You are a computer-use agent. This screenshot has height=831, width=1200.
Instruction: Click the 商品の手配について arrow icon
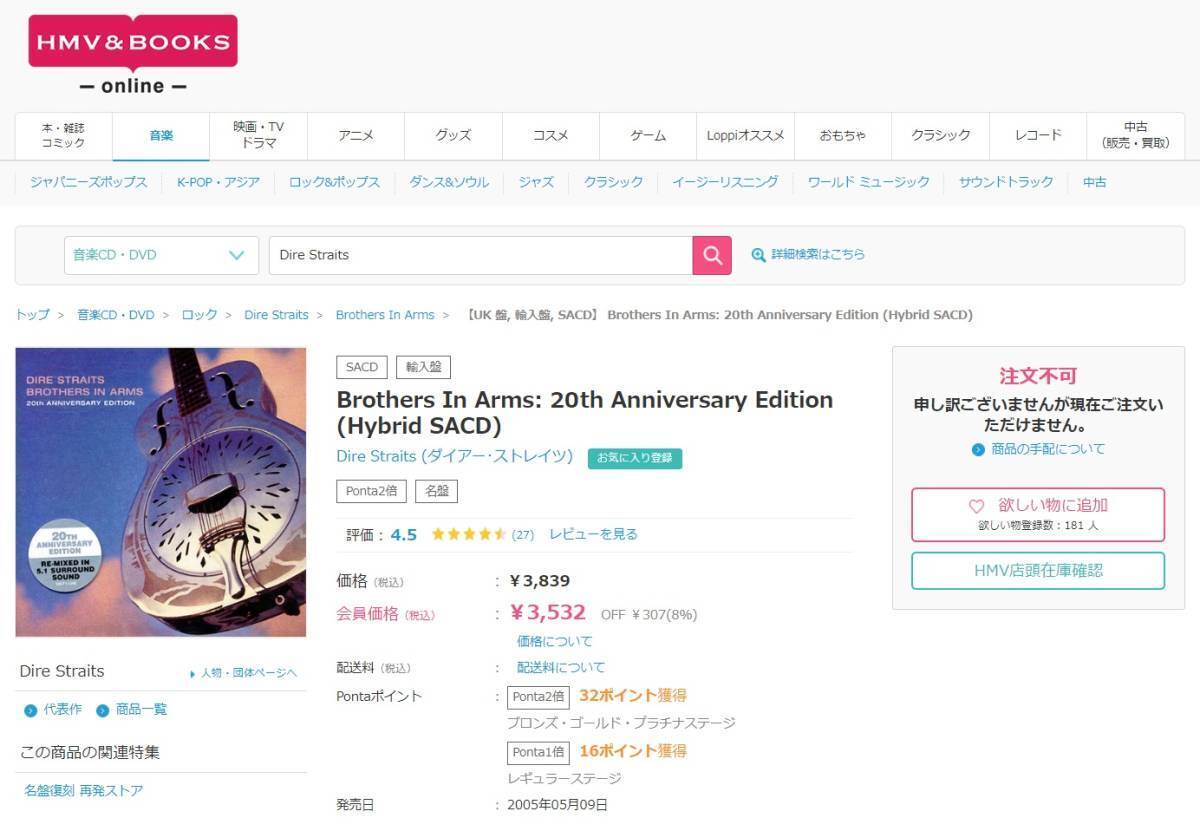[978, 450]
